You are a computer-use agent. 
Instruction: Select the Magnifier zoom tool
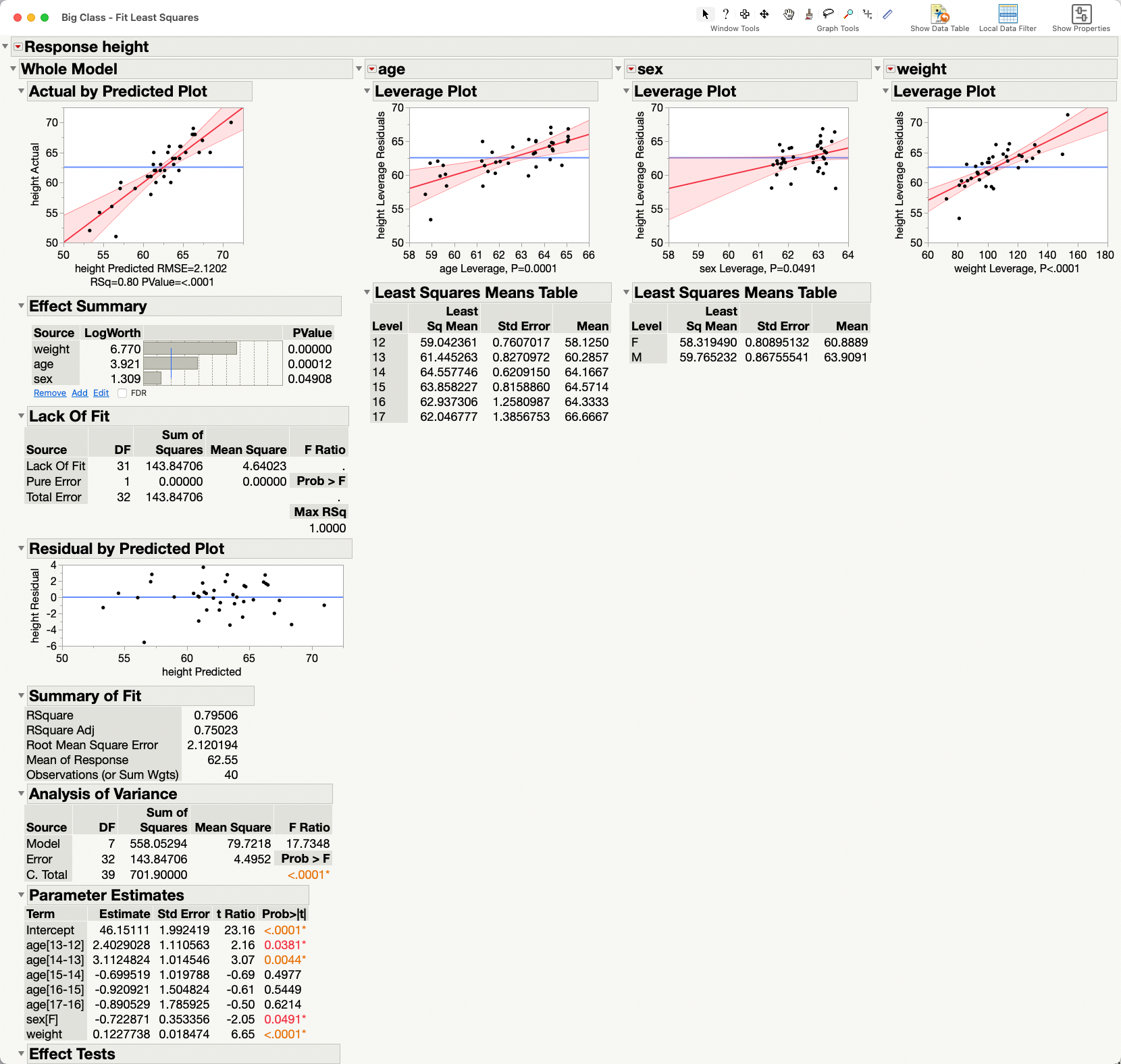pos(848,14)
